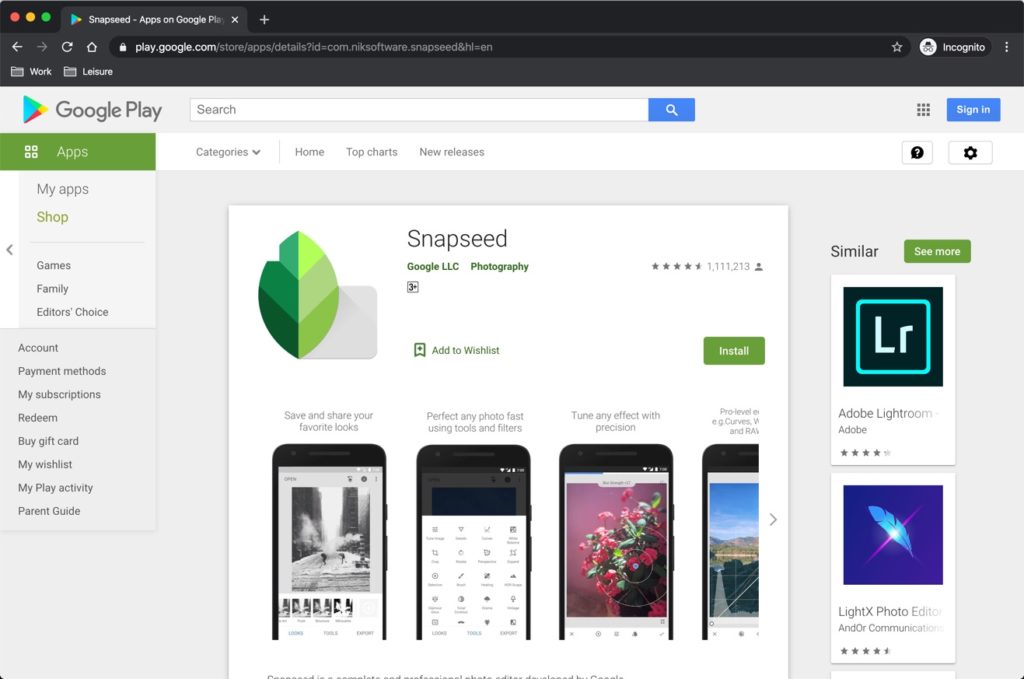Click the 1,111,213 ratings count
Viewport: 1024px width, 679px height.
pyautogui.click(x=728, y=266)
